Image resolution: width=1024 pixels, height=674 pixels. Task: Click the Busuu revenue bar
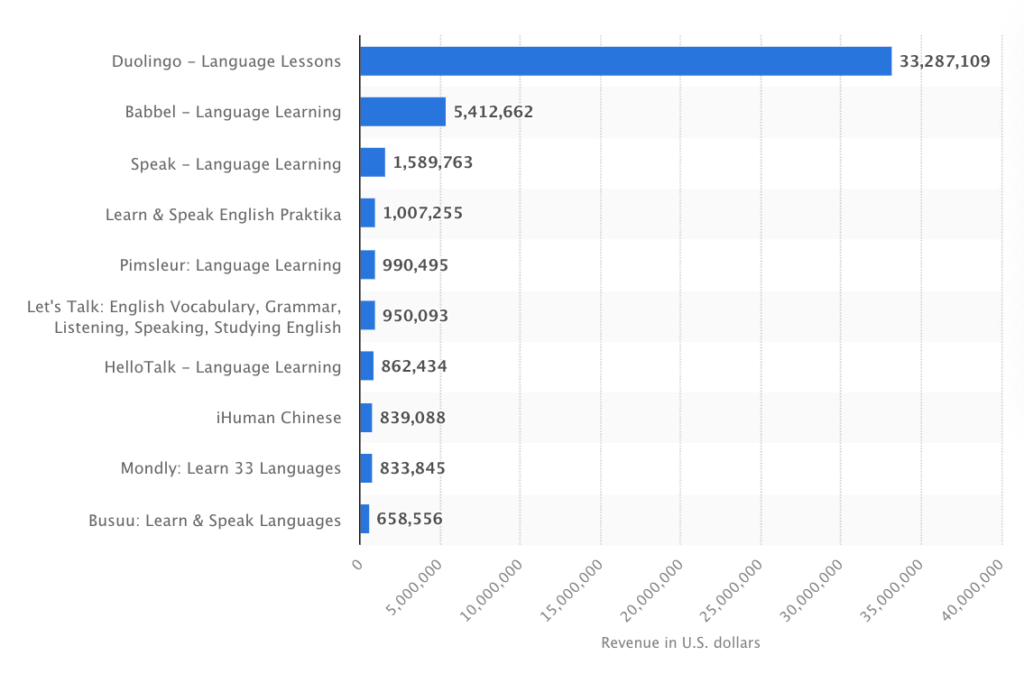click(x=364, y=519)
